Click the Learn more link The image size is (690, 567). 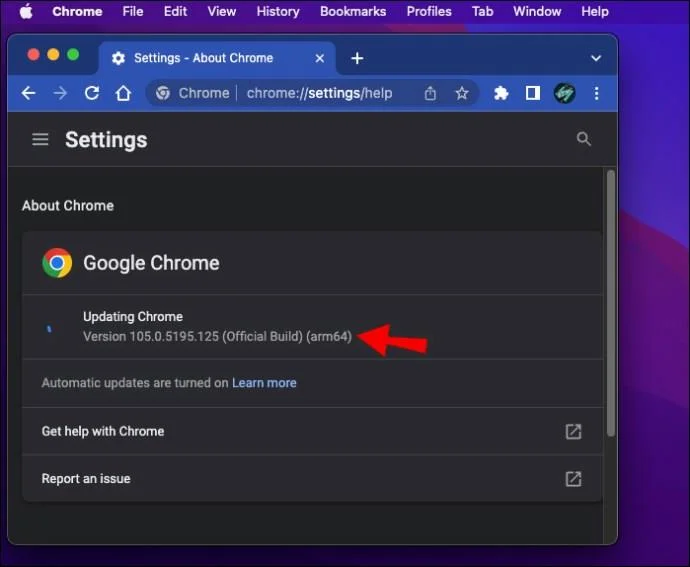point(264,383)
